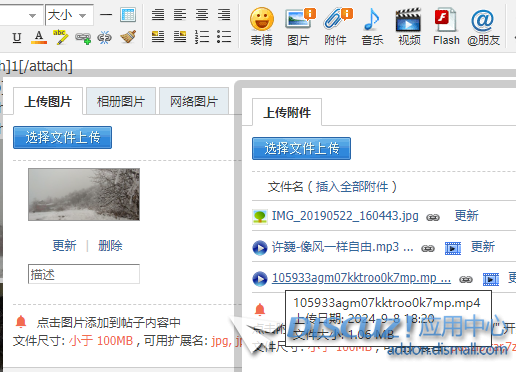Align text to the left
Viewport: 526px width, 375px height.
(180, 15)
